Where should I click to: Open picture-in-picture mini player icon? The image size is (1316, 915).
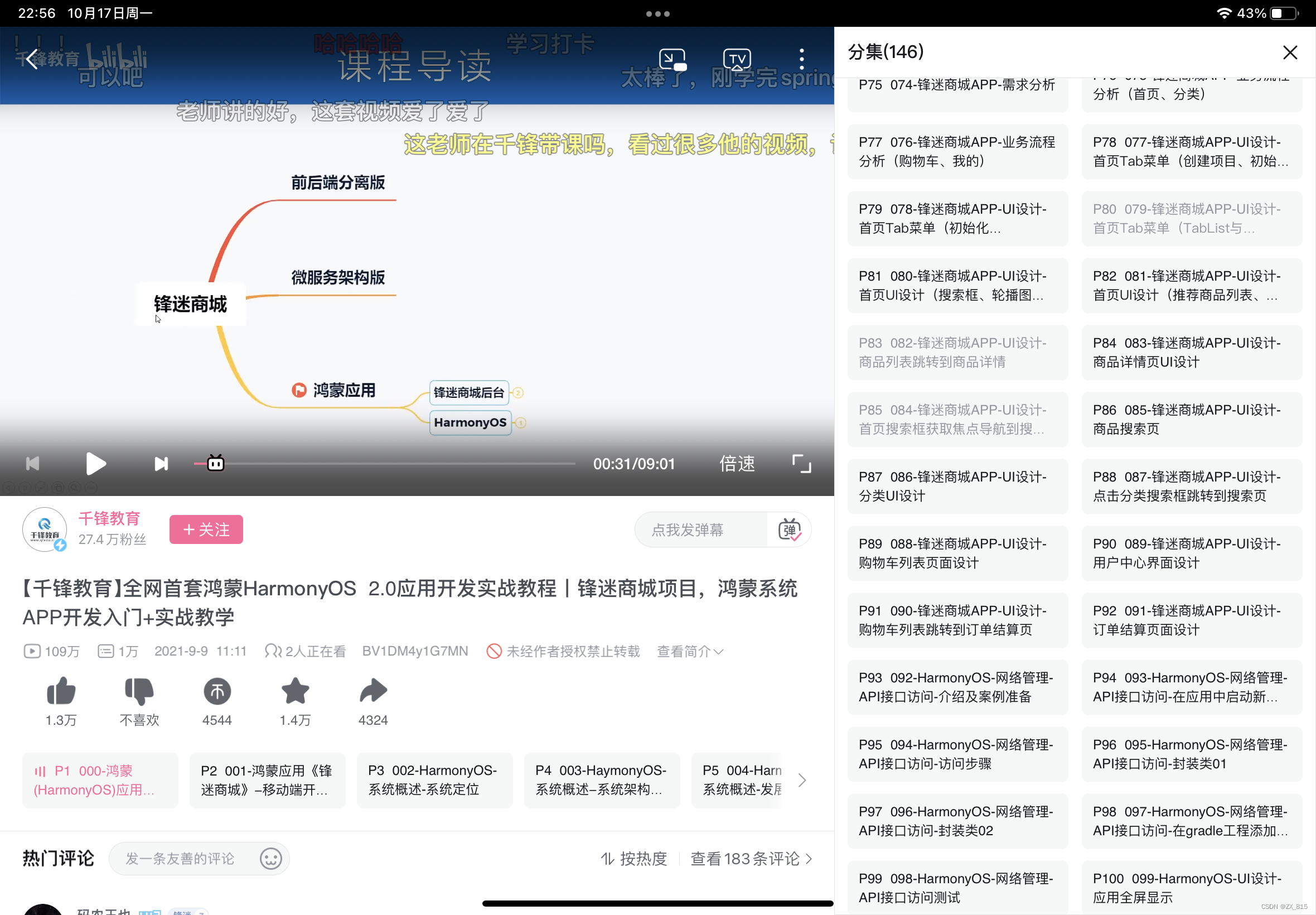[672, 59]
